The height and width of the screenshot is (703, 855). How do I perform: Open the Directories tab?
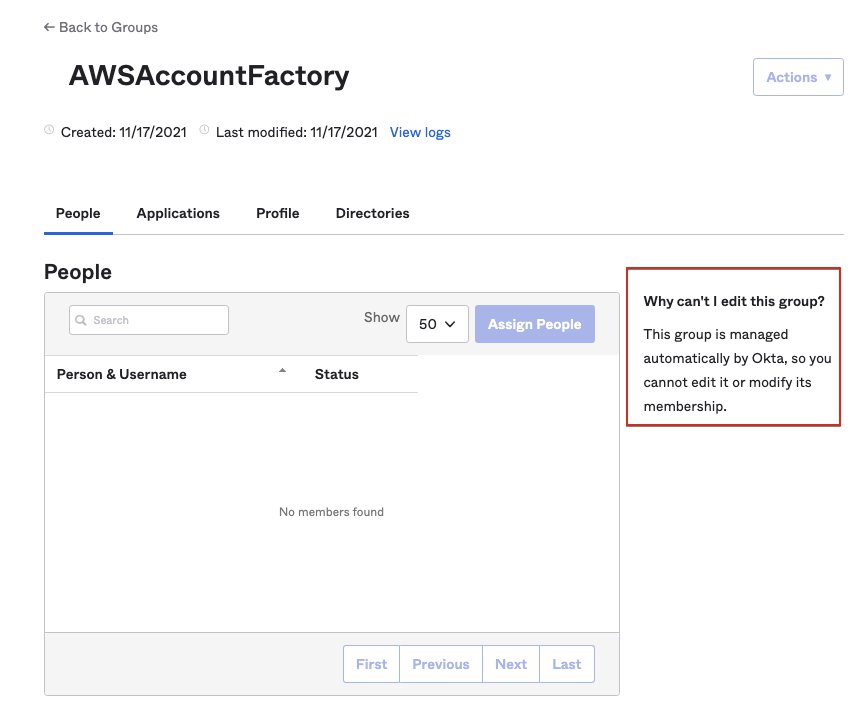click(372, 213)
